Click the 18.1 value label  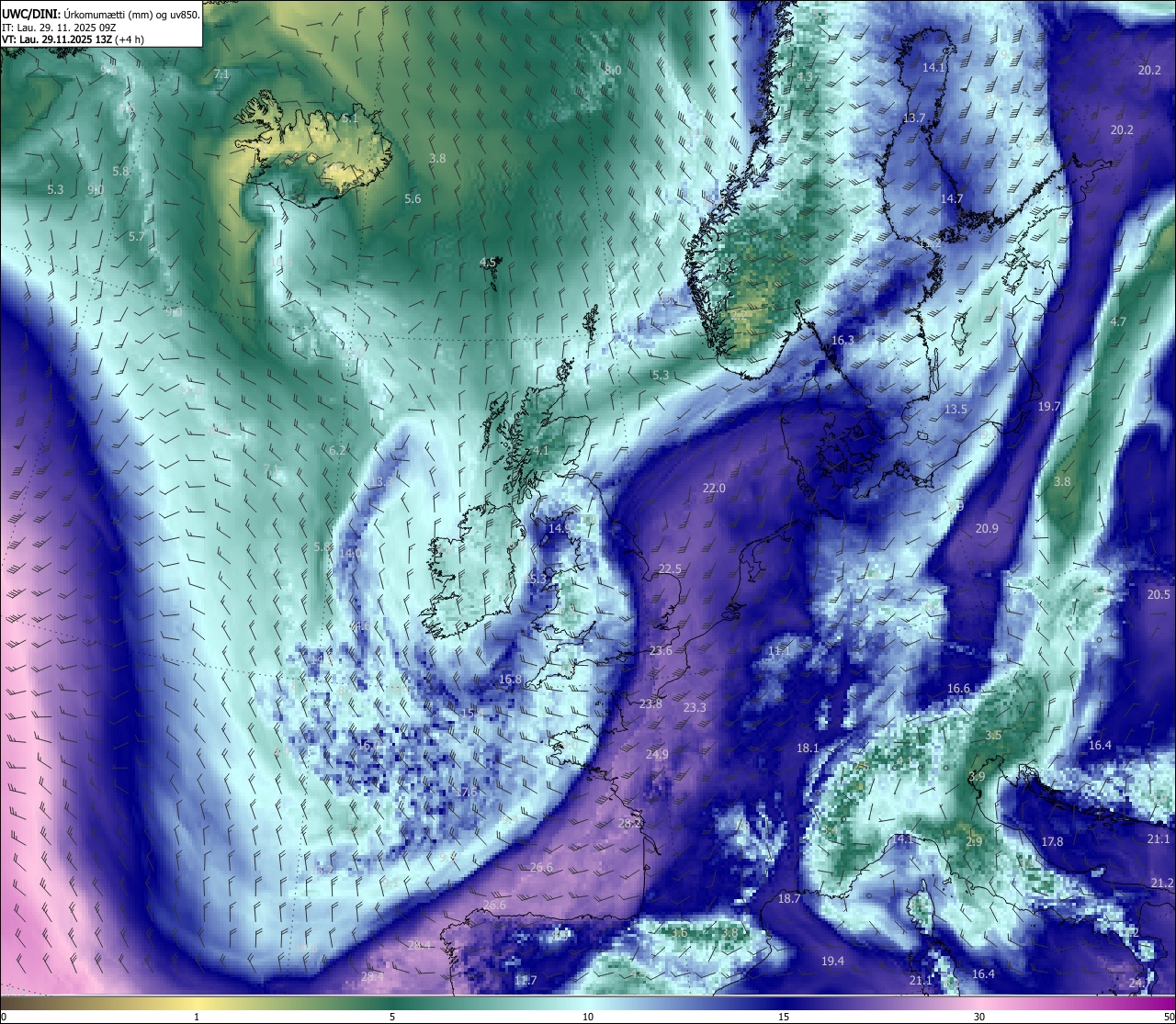pyautogui.click(x=808, y=748)
